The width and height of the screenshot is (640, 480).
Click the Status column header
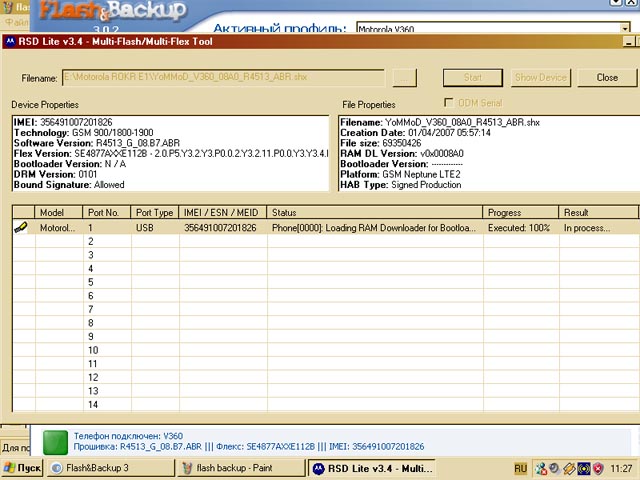[x=375, y=213]
